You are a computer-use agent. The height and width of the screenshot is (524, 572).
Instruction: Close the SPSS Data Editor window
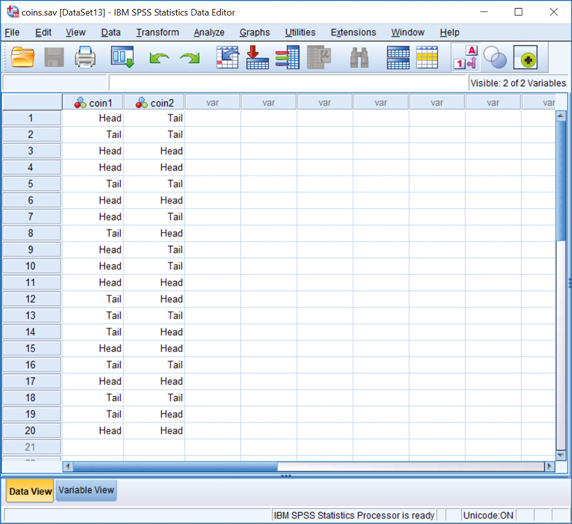pos(554,12)
